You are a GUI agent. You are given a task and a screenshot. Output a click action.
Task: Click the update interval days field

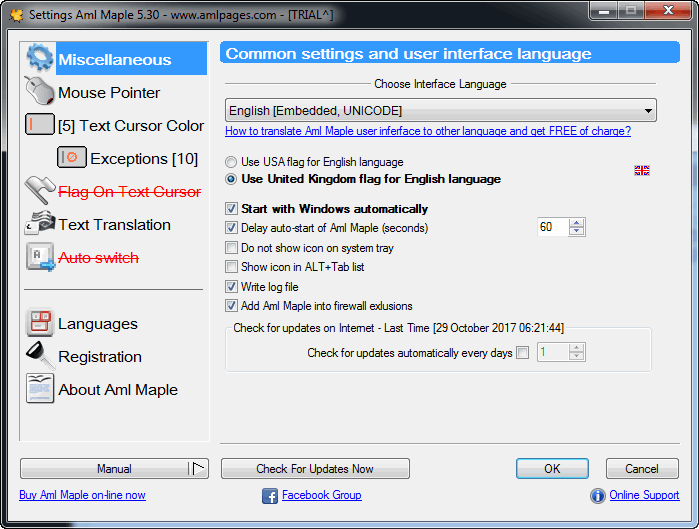(x=553, y=352)
